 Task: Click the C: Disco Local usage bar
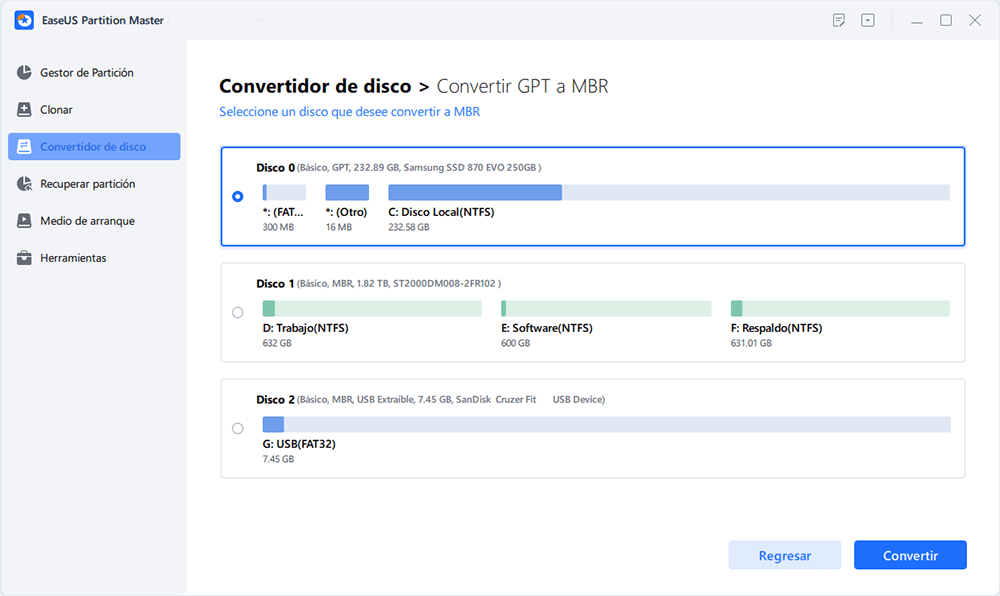(669, 193)
